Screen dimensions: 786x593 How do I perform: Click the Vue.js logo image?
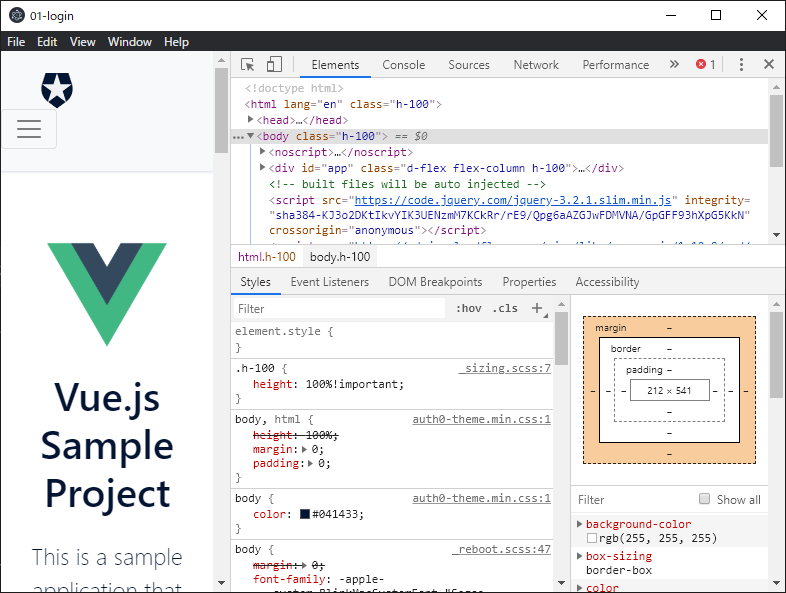107,294
